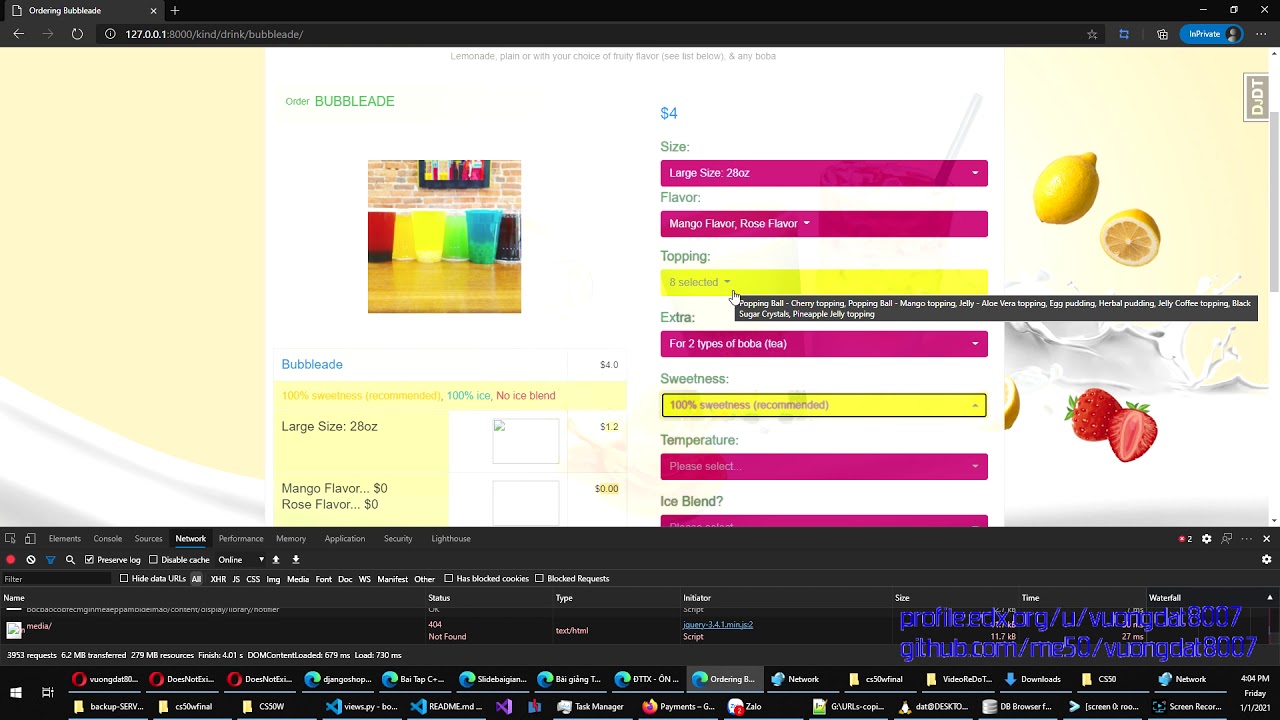Toggle device emulation icon in DevTools

[x=30, y=538]
